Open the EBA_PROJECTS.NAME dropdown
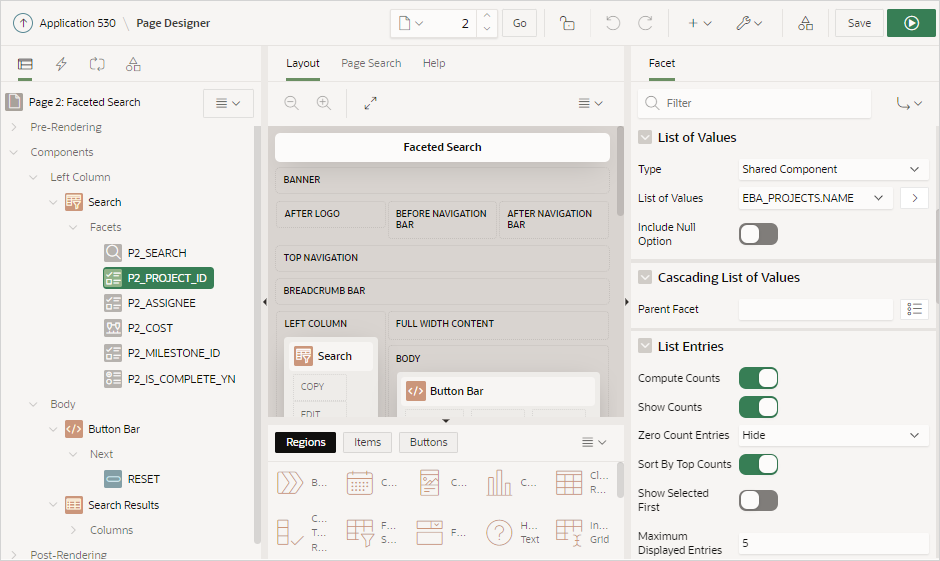This screenshot has height=561, width=940. [x=815, y=198]
